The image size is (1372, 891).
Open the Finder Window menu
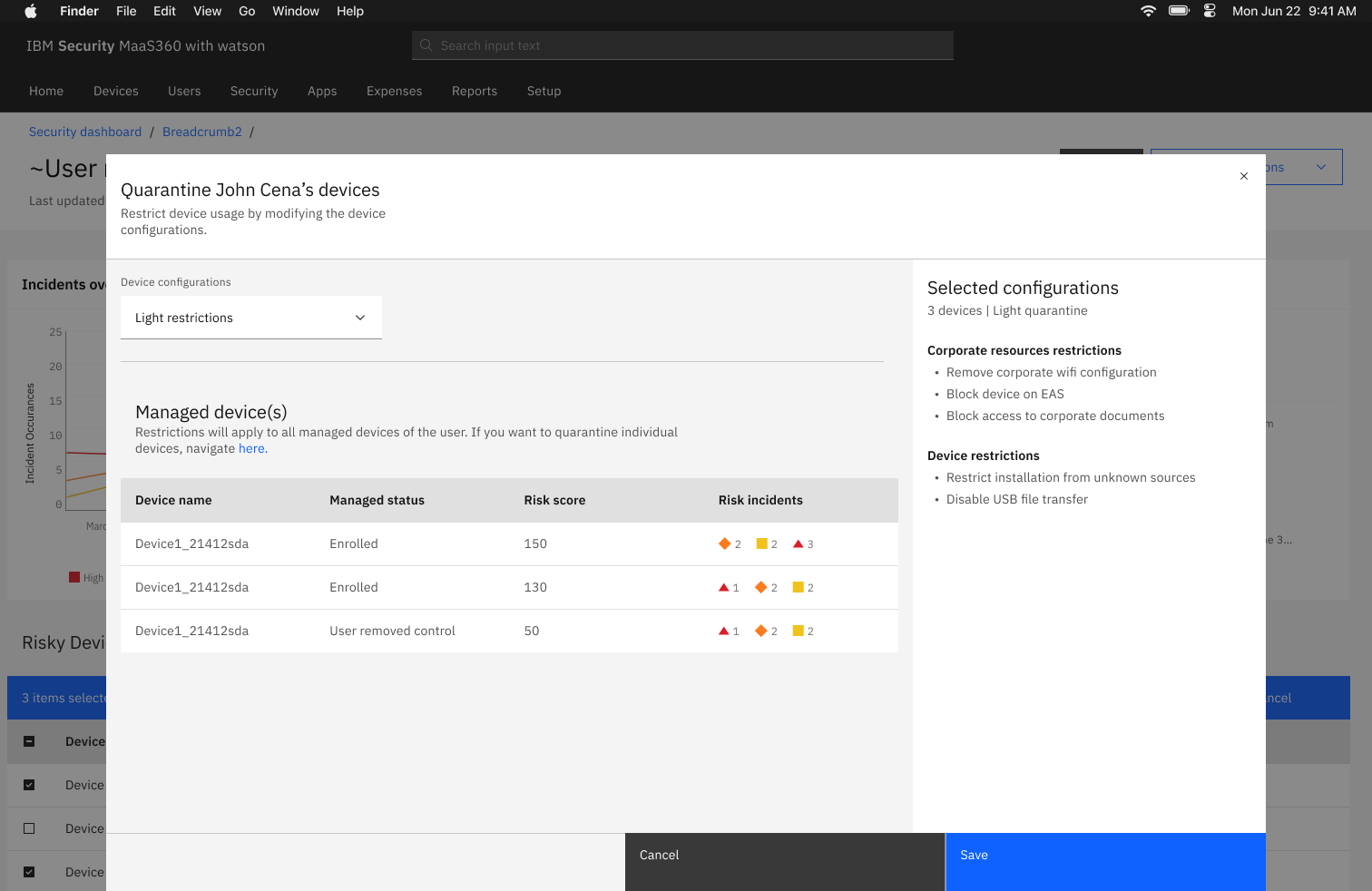point(296,11)
